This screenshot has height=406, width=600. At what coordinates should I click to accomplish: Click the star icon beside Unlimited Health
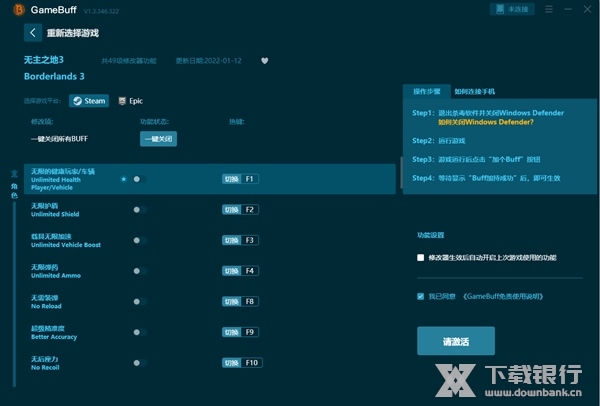(123, 179)
